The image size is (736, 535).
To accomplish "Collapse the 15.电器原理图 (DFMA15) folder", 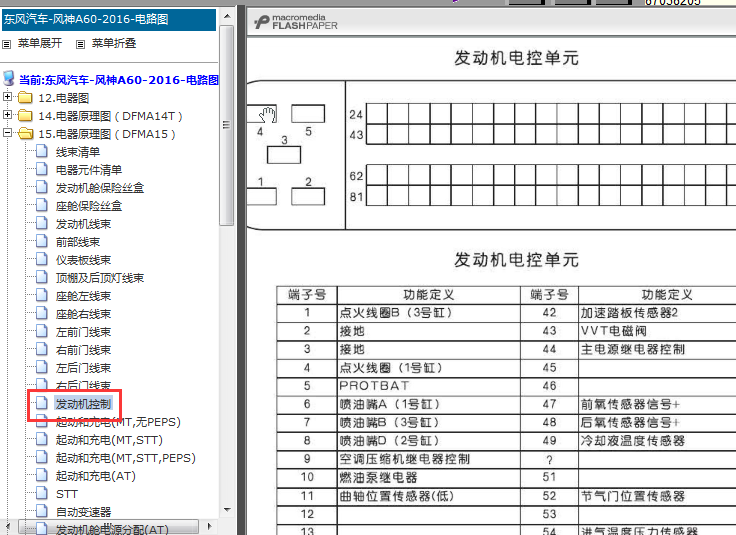I will tap(7, 133).
